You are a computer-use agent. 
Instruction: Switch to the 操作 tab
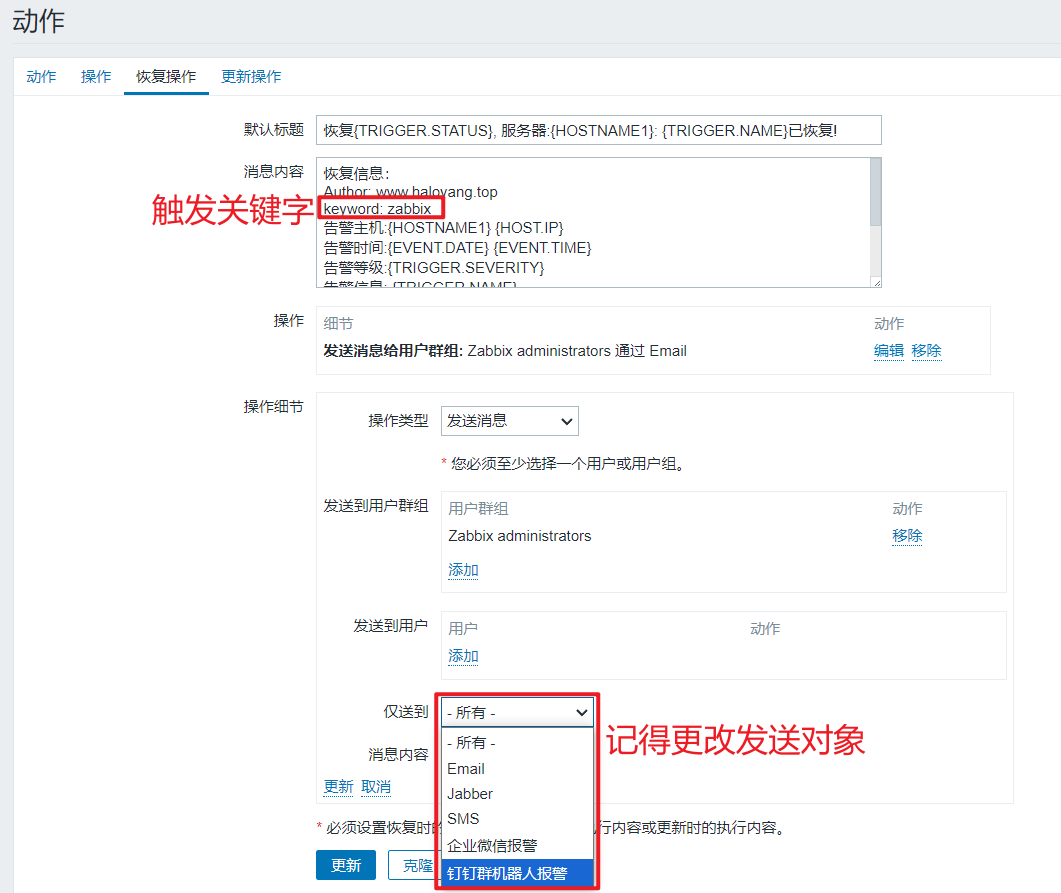96,76
